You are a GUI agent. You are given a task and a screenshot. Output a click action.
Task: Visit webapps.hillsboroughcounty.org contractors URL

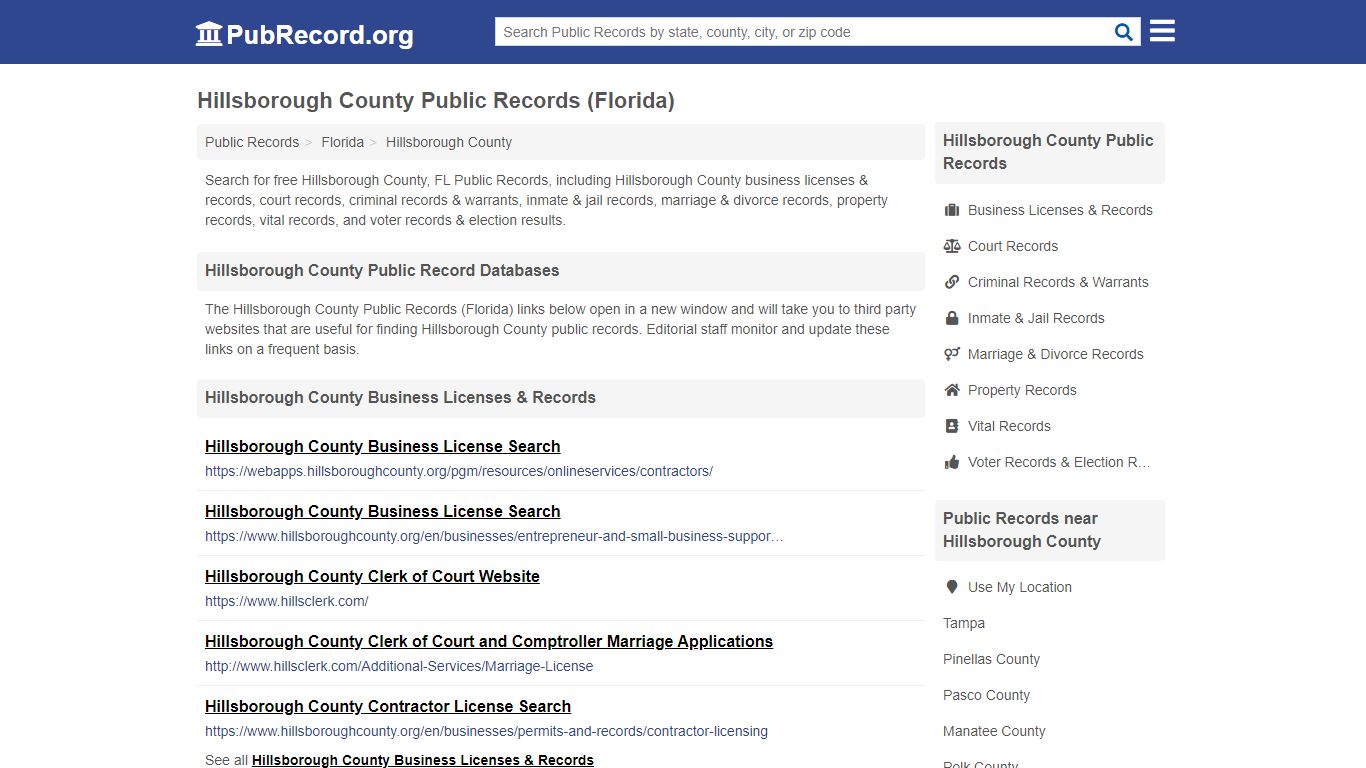[x=459, y=471]
